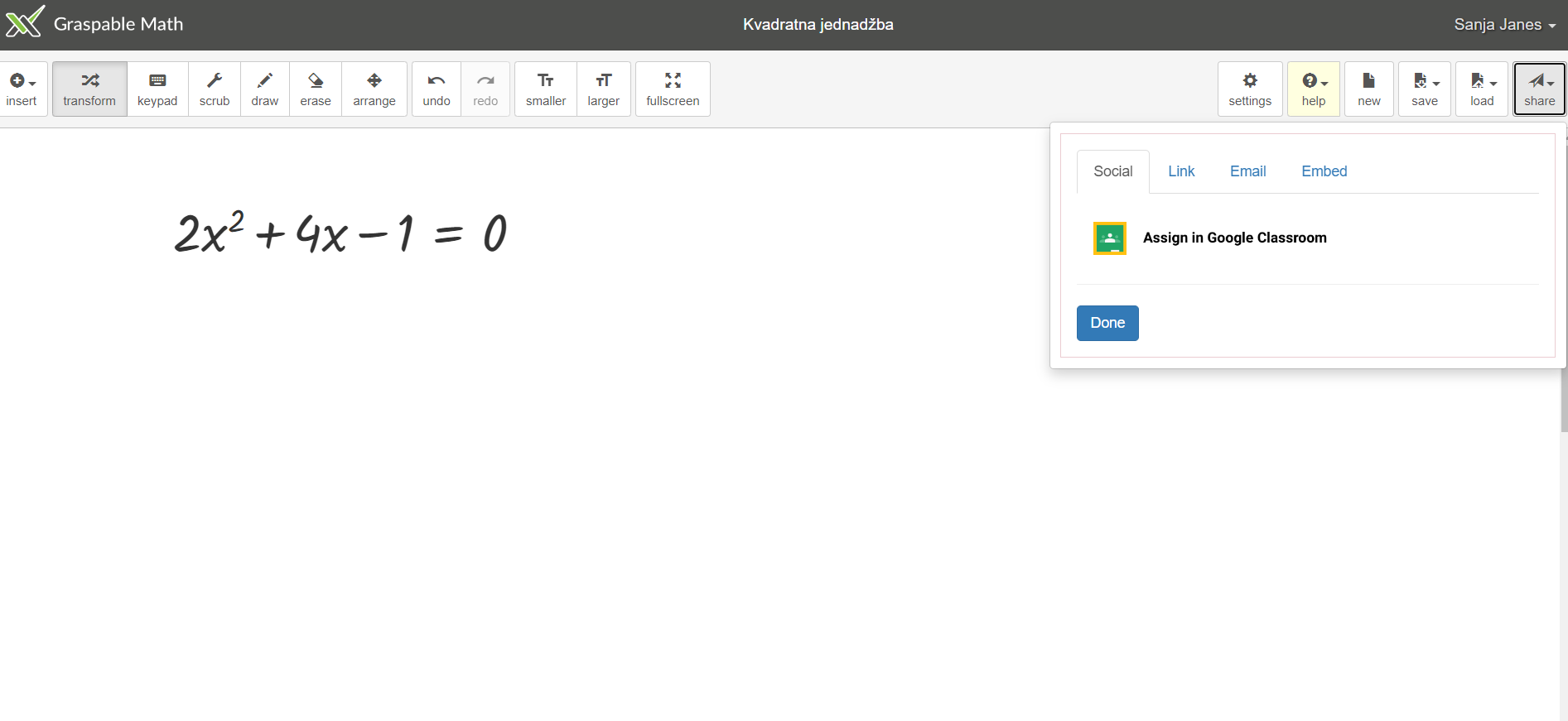Make canvas text larger
The height and width of the screenshot is (721, 1568).
point(604,89)
